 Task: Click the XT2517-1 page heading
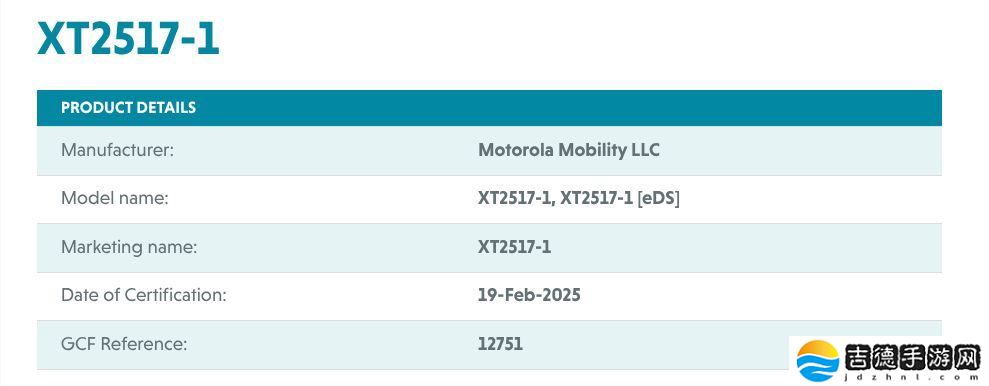[x=128, y=39]
